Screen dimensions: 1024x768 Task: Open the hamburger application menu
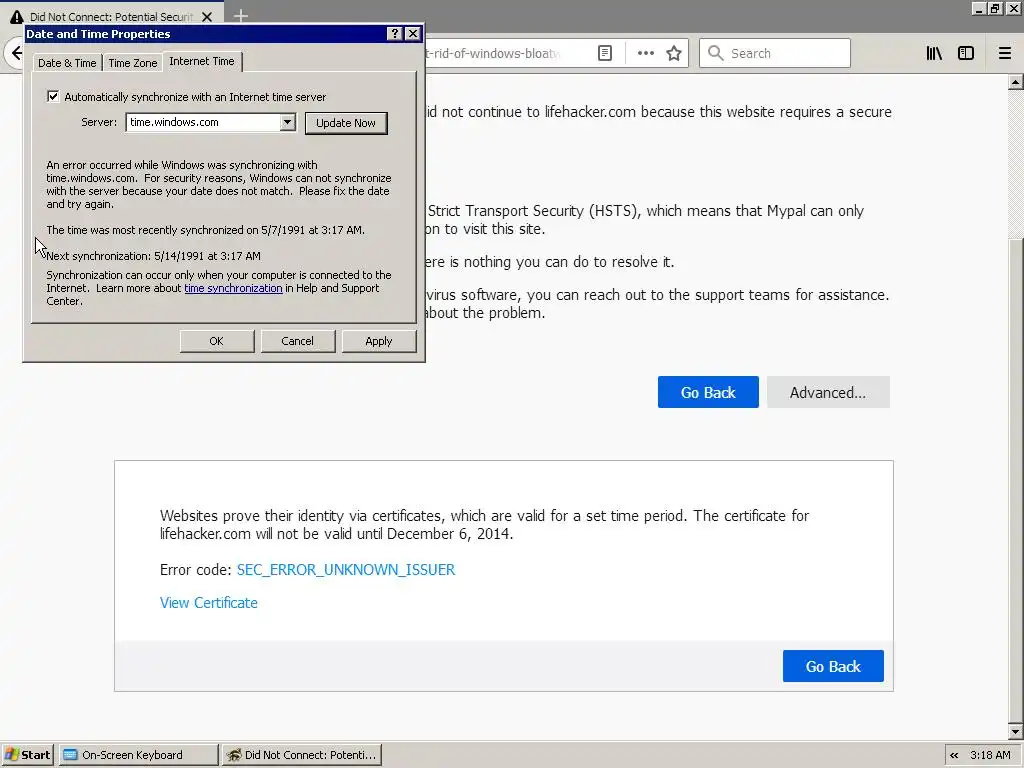[1004, 53]
